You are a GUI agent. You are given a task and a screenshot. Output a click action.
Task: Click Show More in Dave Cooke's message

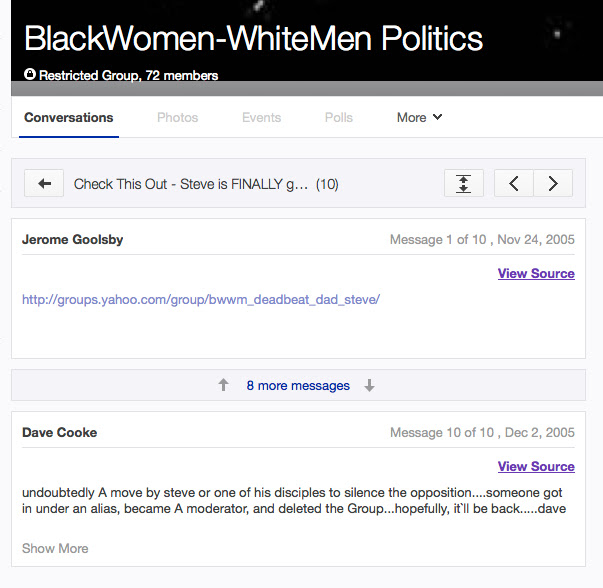(x=55, y=548)
